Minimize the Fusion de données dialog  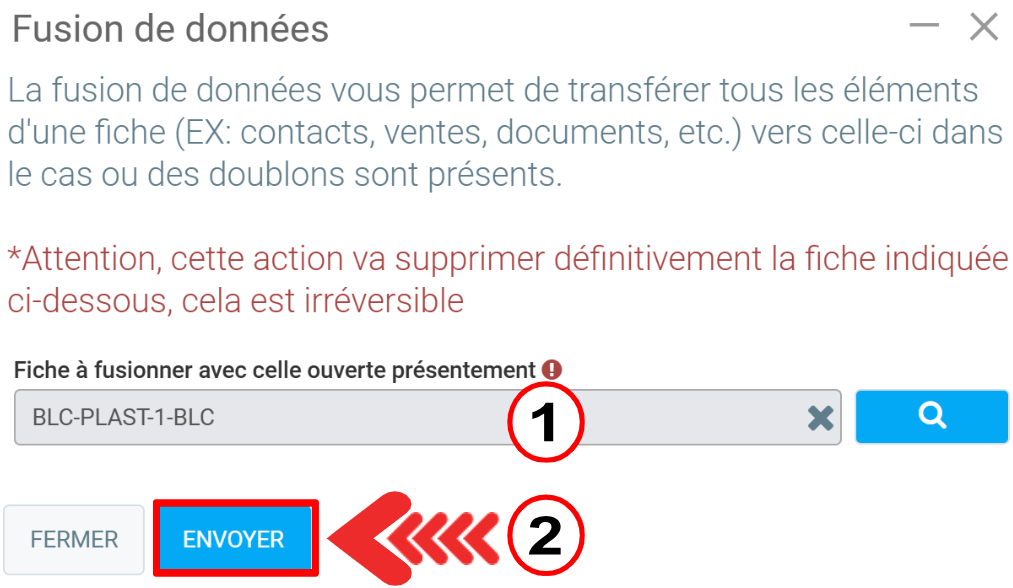point(924,27)
